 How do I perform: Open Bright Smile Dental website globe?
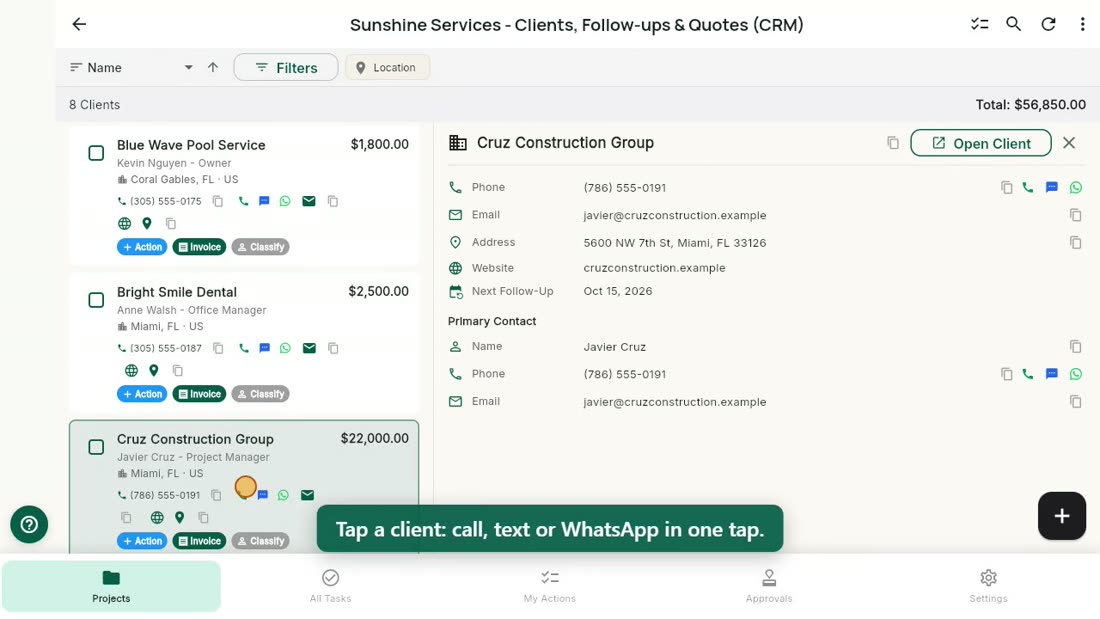point(131,371)
